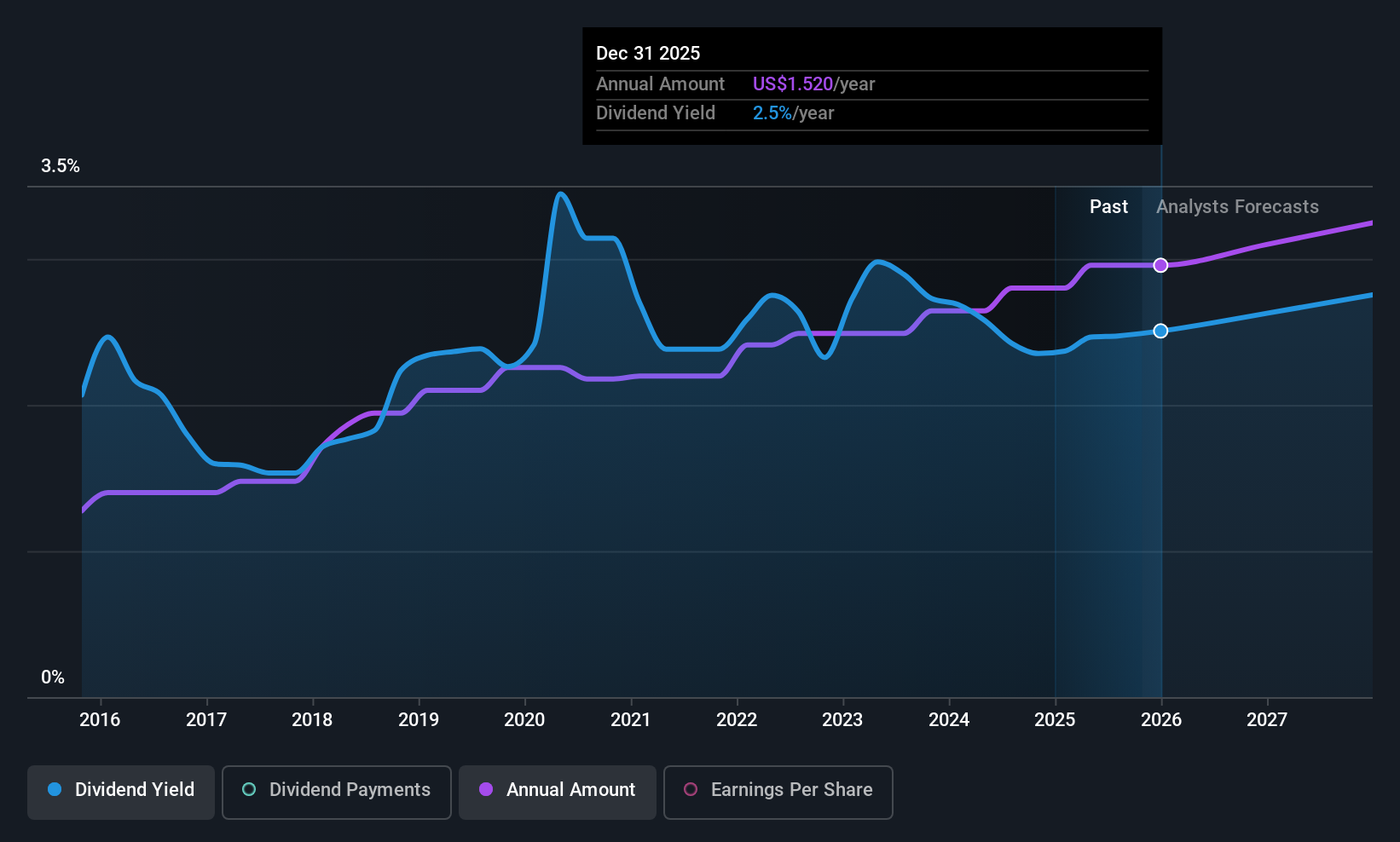The width and height of the screenshot is (1400, 842).
Task: Click the 0% axis label
Action: tap(52, 676)
